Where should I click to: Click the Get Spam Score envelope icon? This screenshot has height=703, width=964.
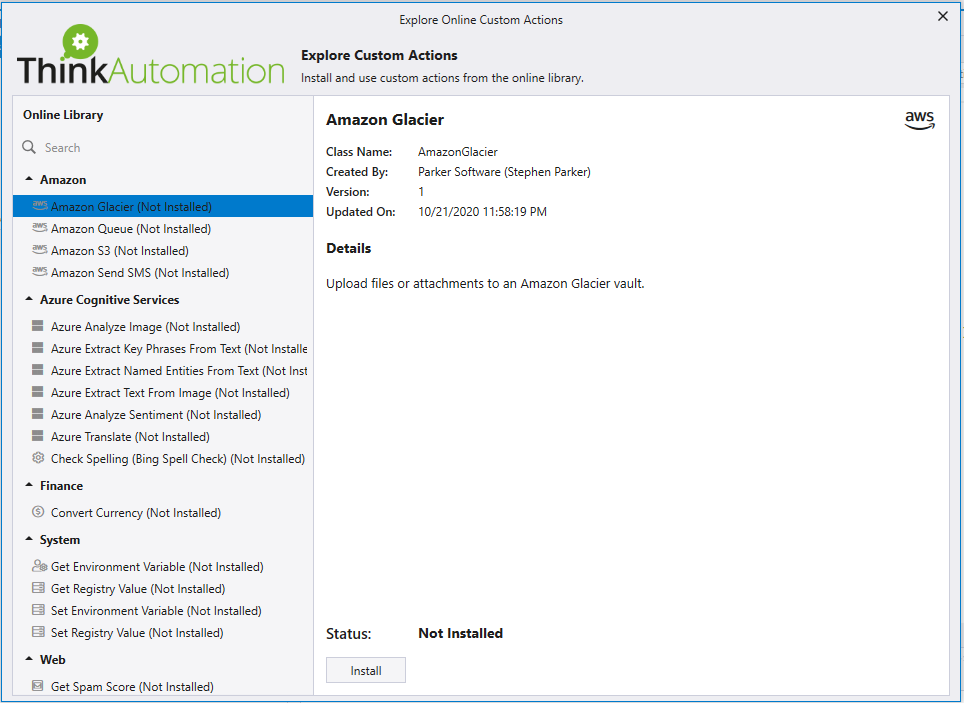point(38,686)
